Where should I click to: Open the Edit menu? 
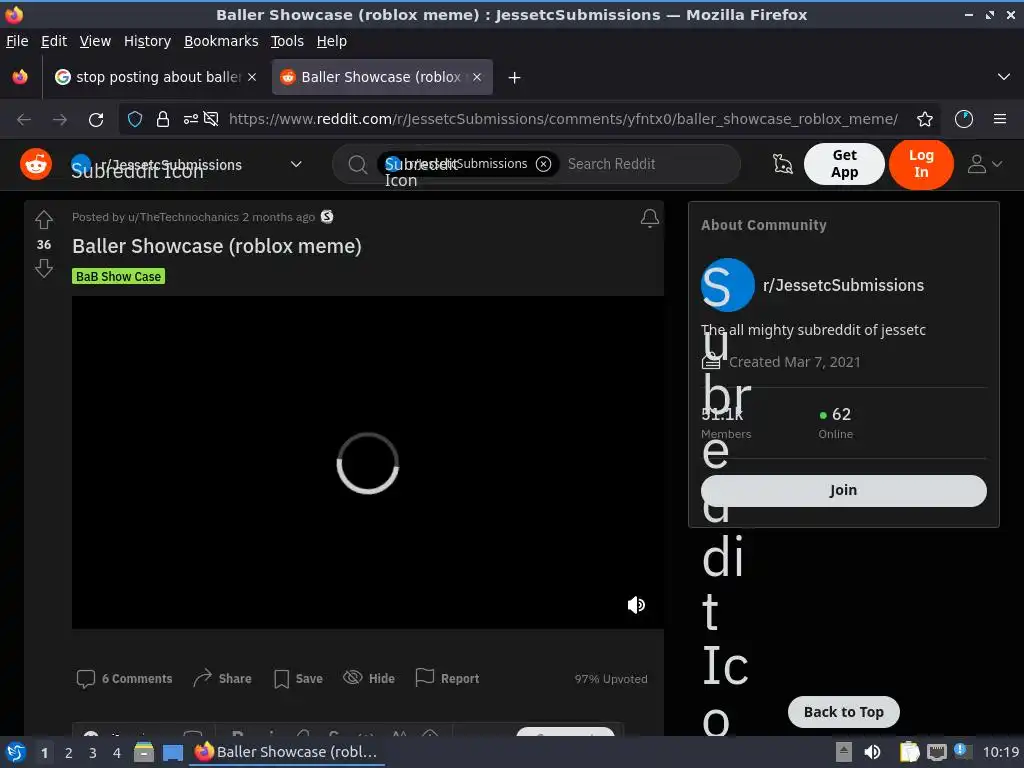coord(54,41)
